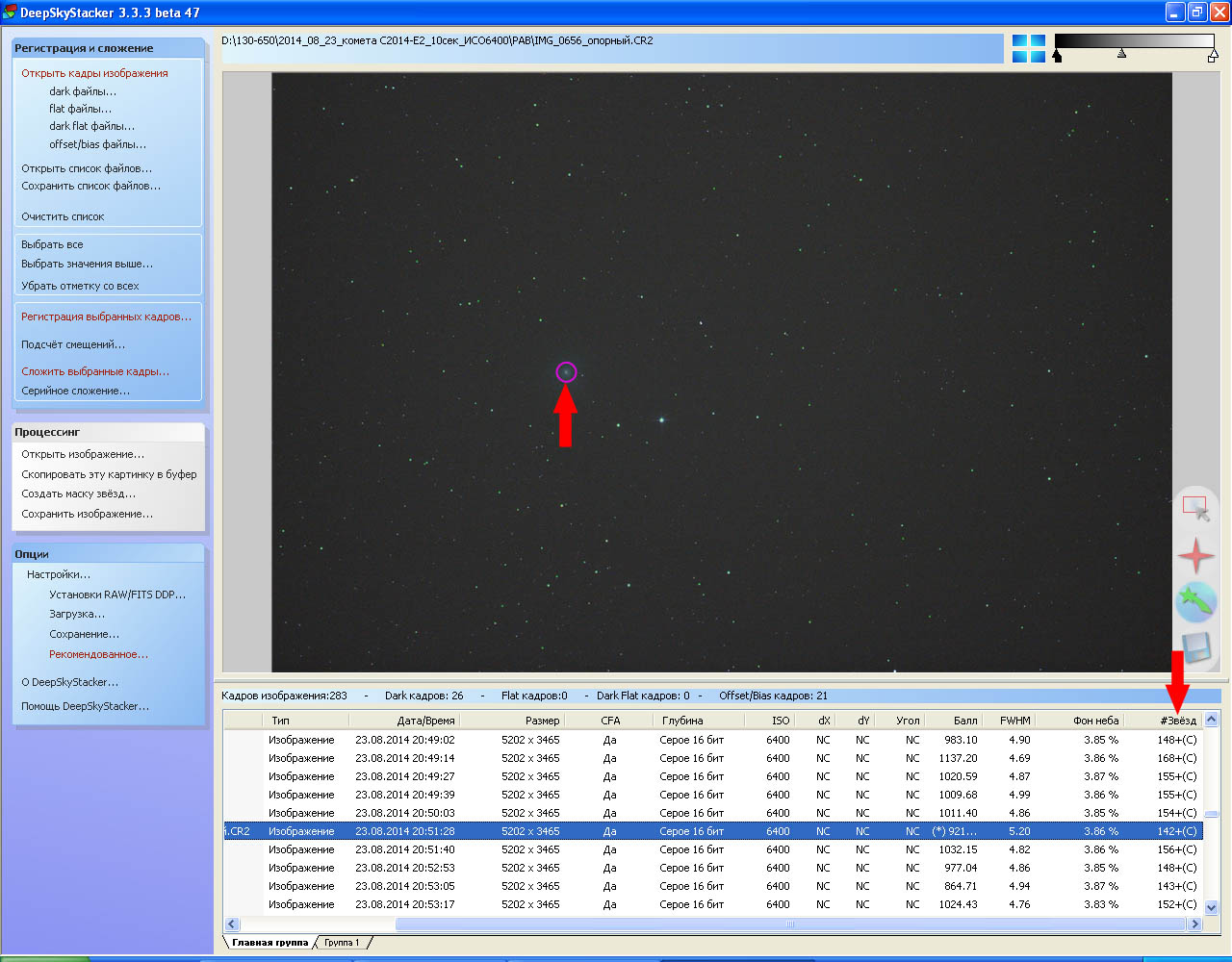
Task: Sort list by FWHM column header
Action: (1014, 721)
